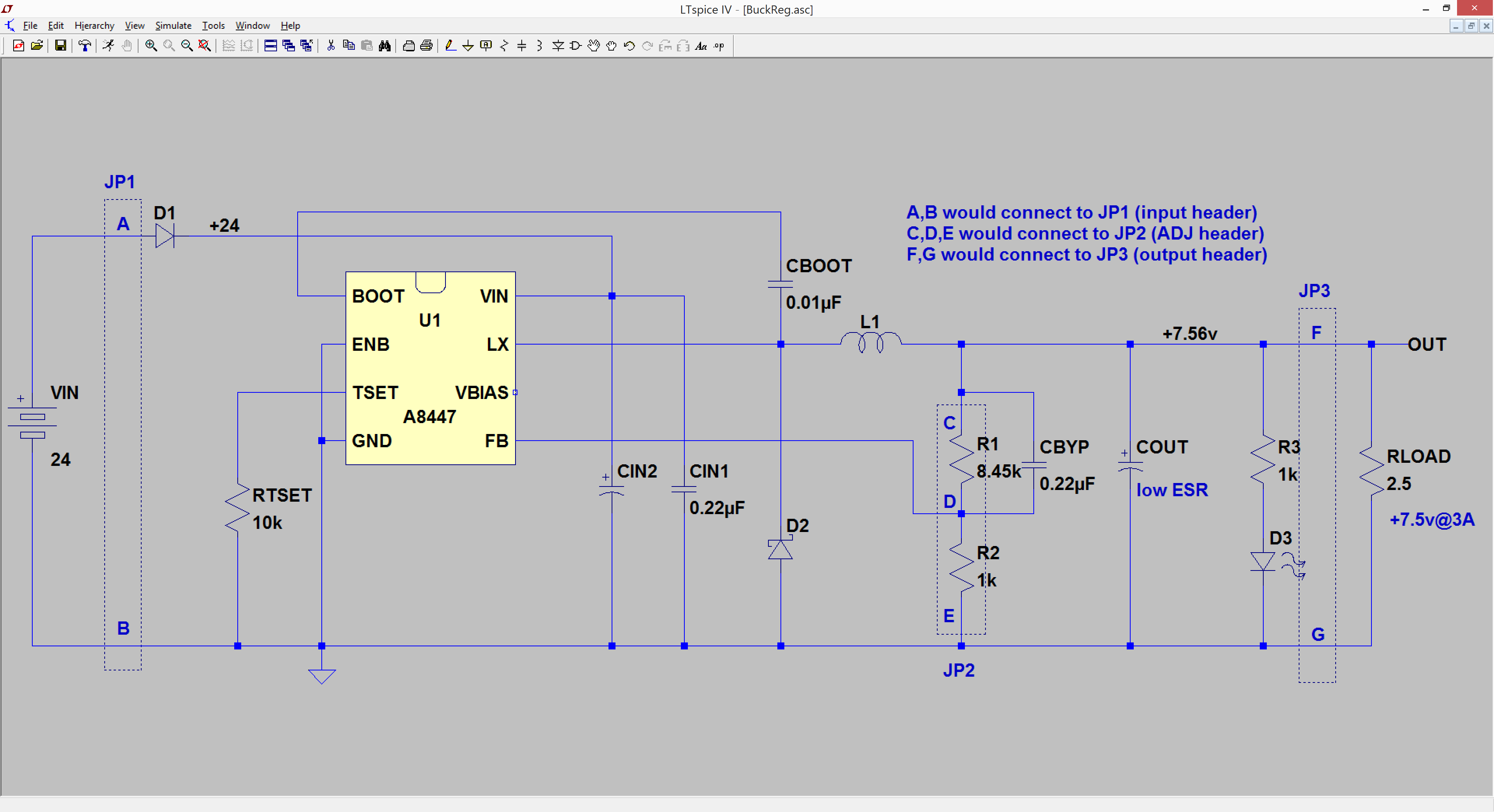Halt the simulation with the hand icon

coord(127,46)
